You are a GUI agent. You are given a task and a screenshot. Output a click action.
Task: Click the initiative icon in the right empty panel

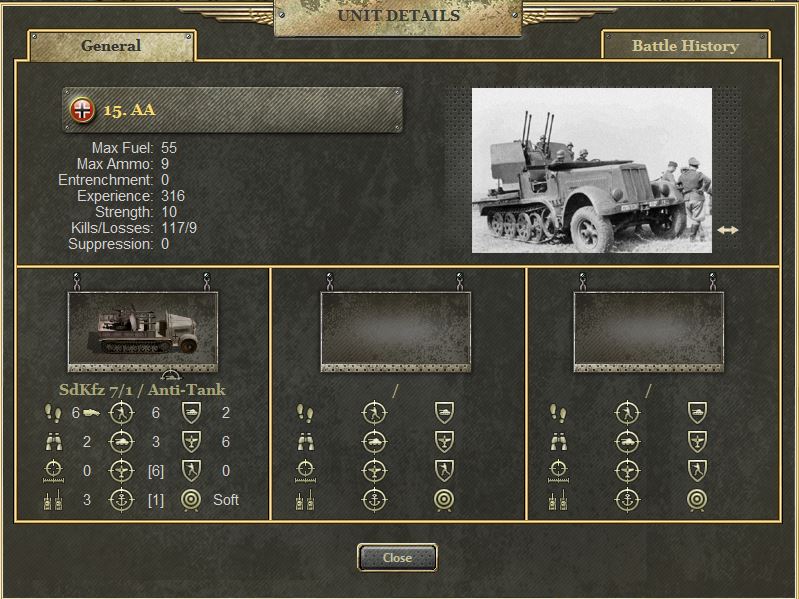(558, 500)
